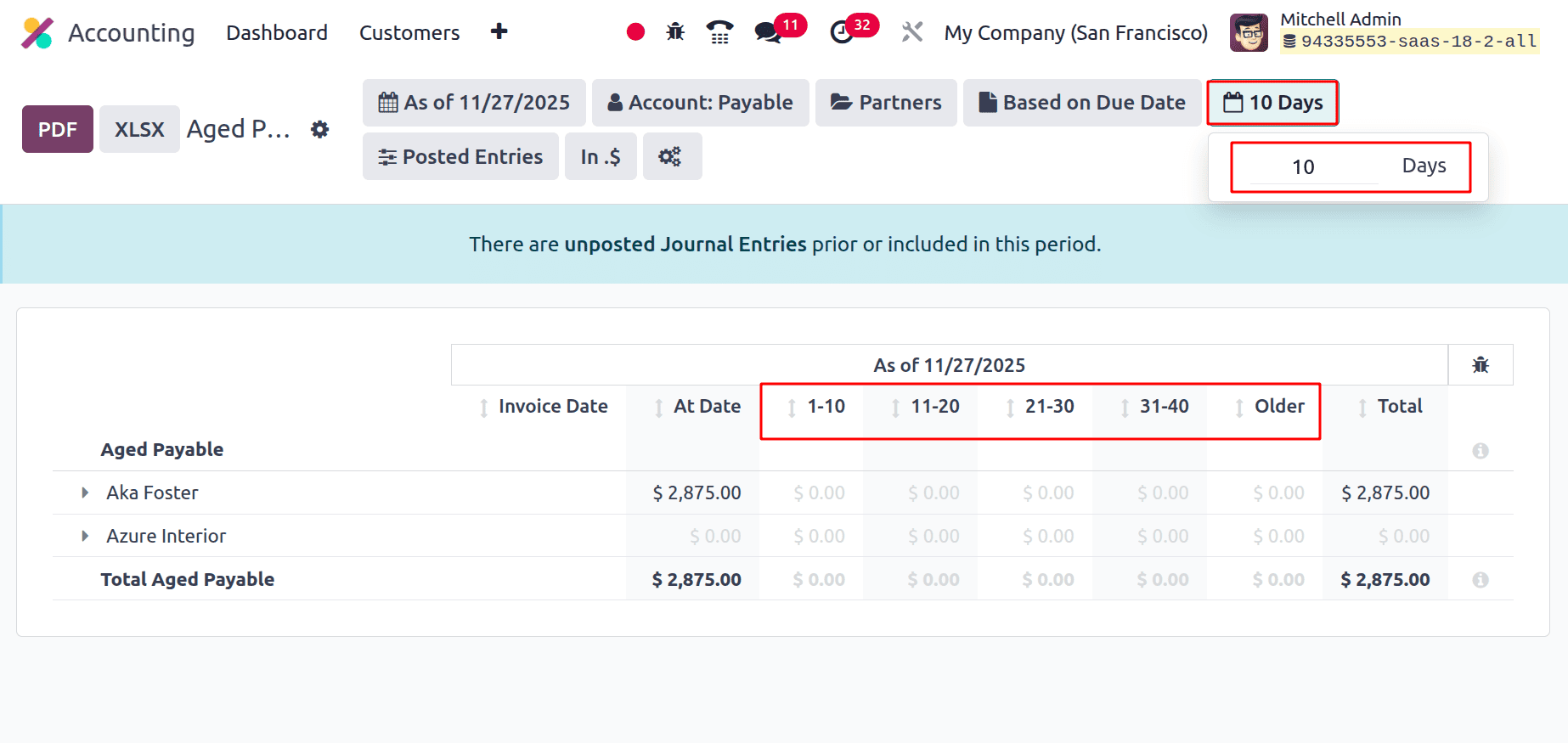Click the plus icon for more menus

click(x=499, y=31)
